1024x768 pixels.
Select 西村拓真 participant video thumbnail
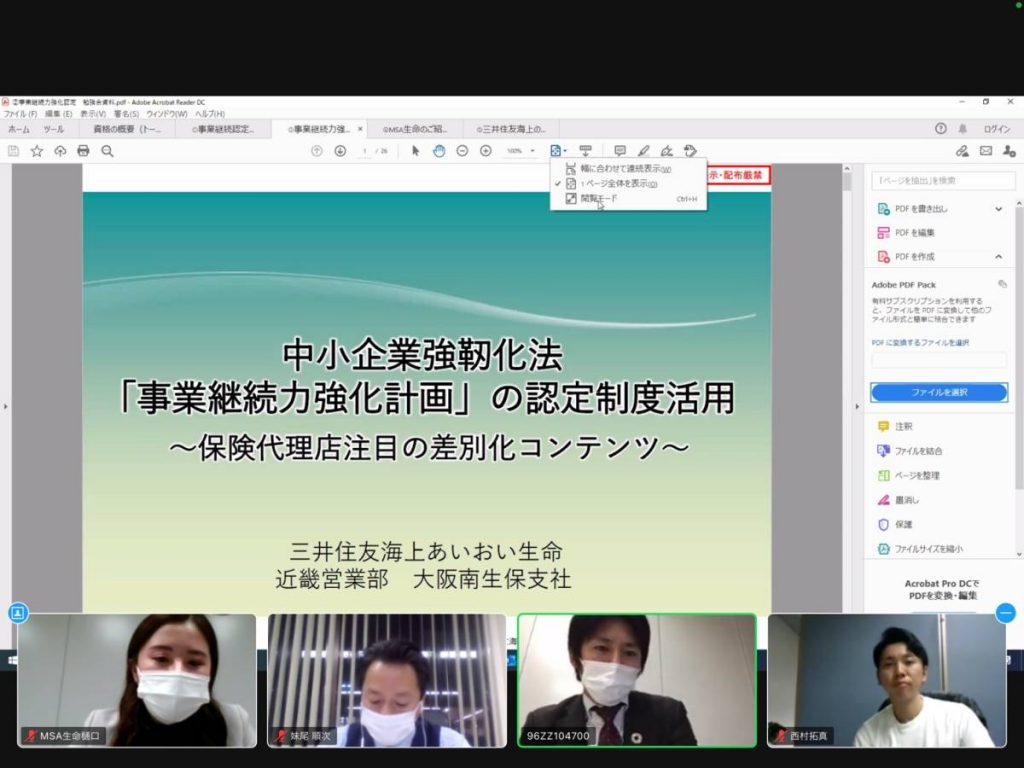[x=887, y=680]
